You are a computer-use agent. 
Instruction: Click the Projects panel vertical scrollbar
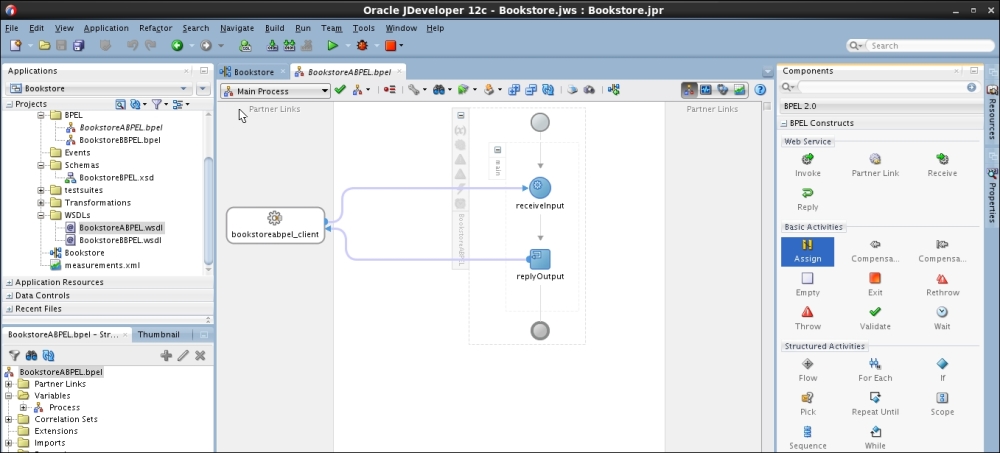click(x=208, y=211)
